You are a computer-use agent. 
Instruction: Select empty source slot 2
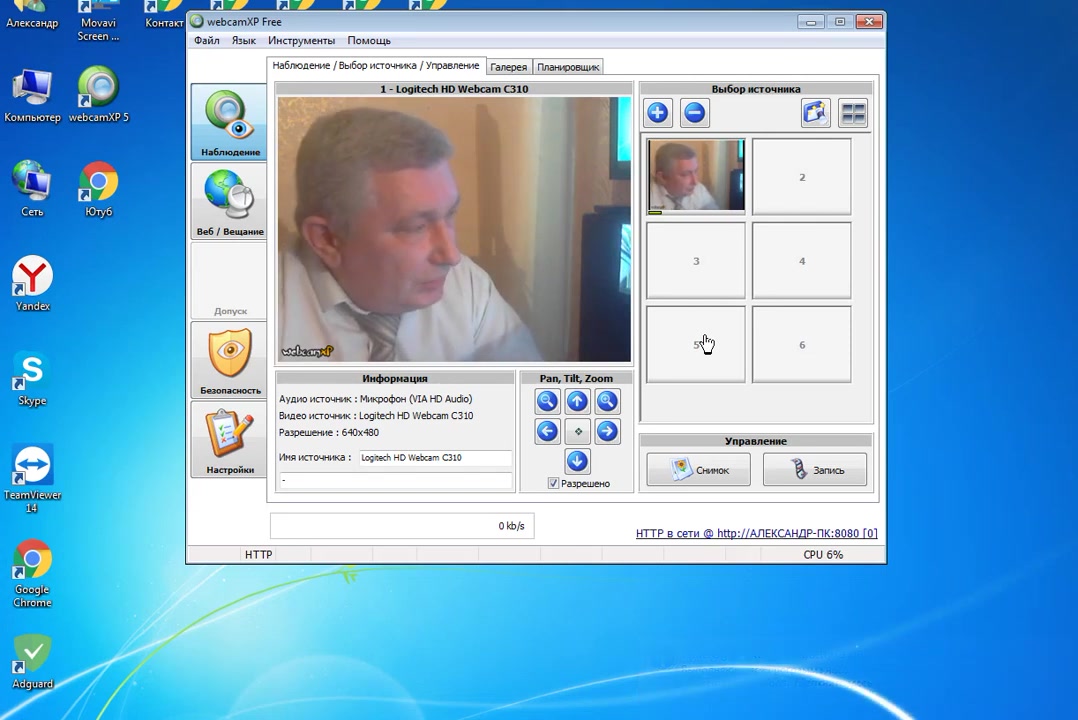point(802,177)
